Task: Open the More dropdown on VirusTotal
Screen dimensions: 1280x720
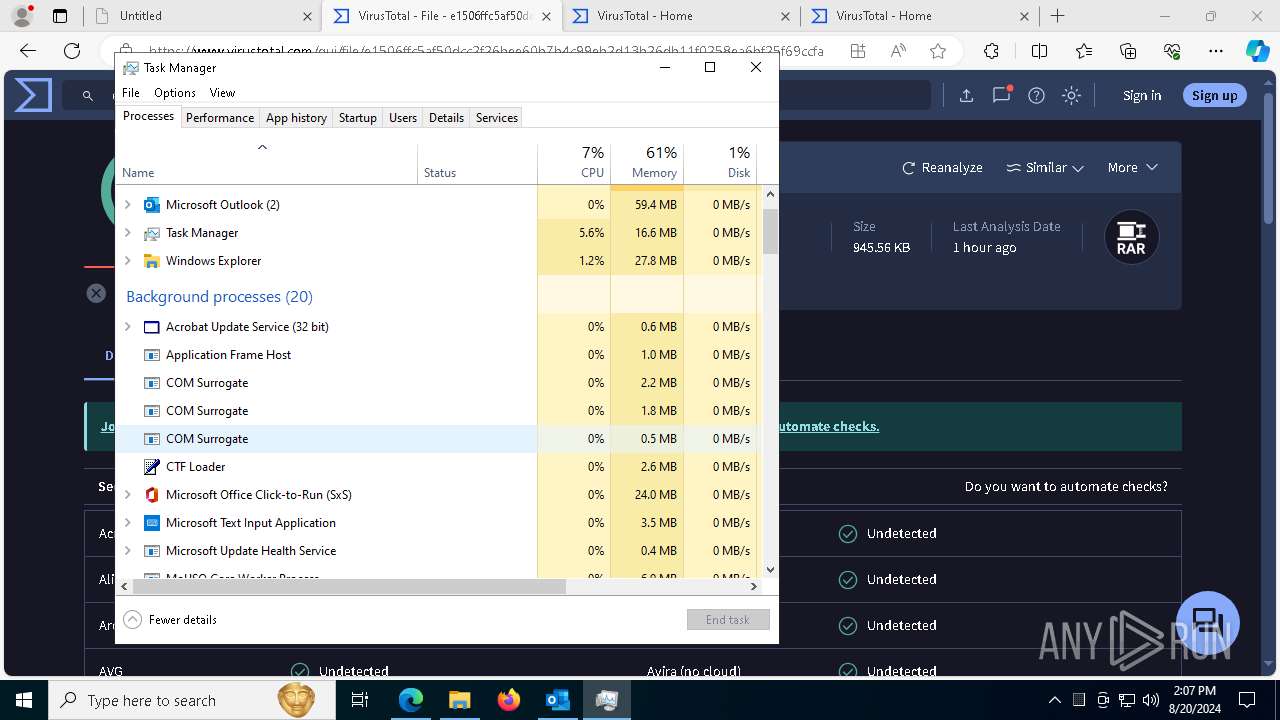Action: 1132,168
